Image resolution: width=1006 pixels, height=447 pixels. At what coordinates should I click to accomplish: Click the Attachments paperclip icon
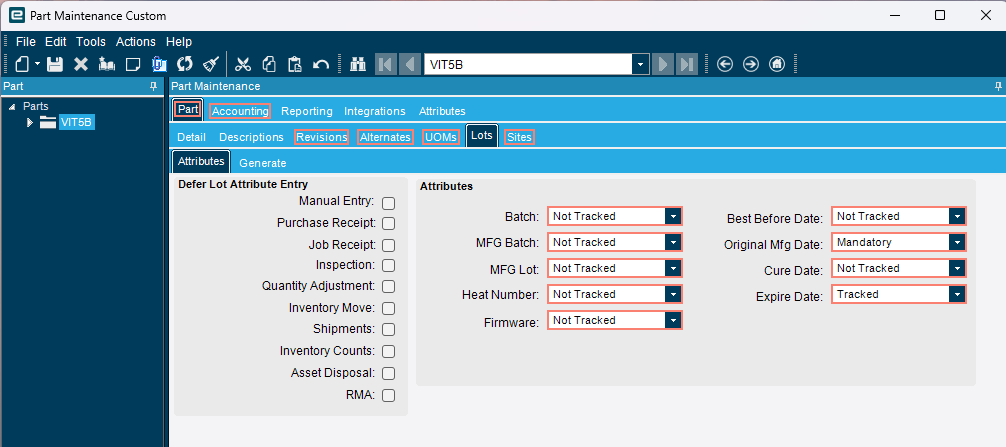(158, 64)
